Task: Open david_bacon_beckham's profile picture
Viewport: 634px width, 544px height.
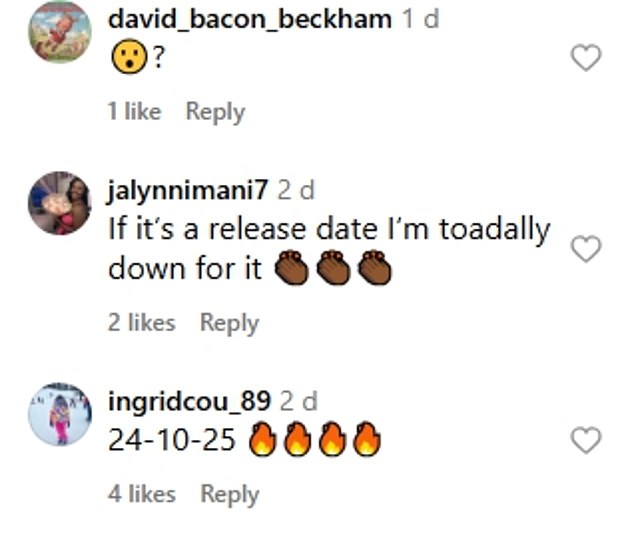Action: tap(59, 33)
